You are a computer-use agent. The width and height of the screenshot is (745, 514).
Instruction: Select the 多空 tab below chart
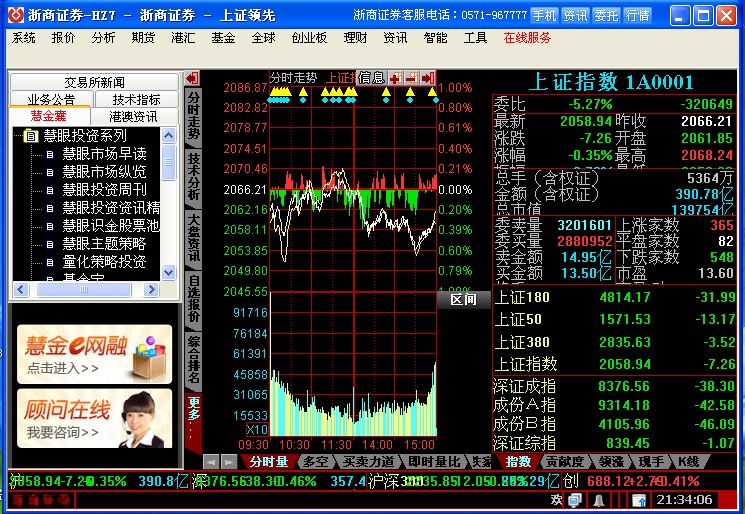(315, 462)
